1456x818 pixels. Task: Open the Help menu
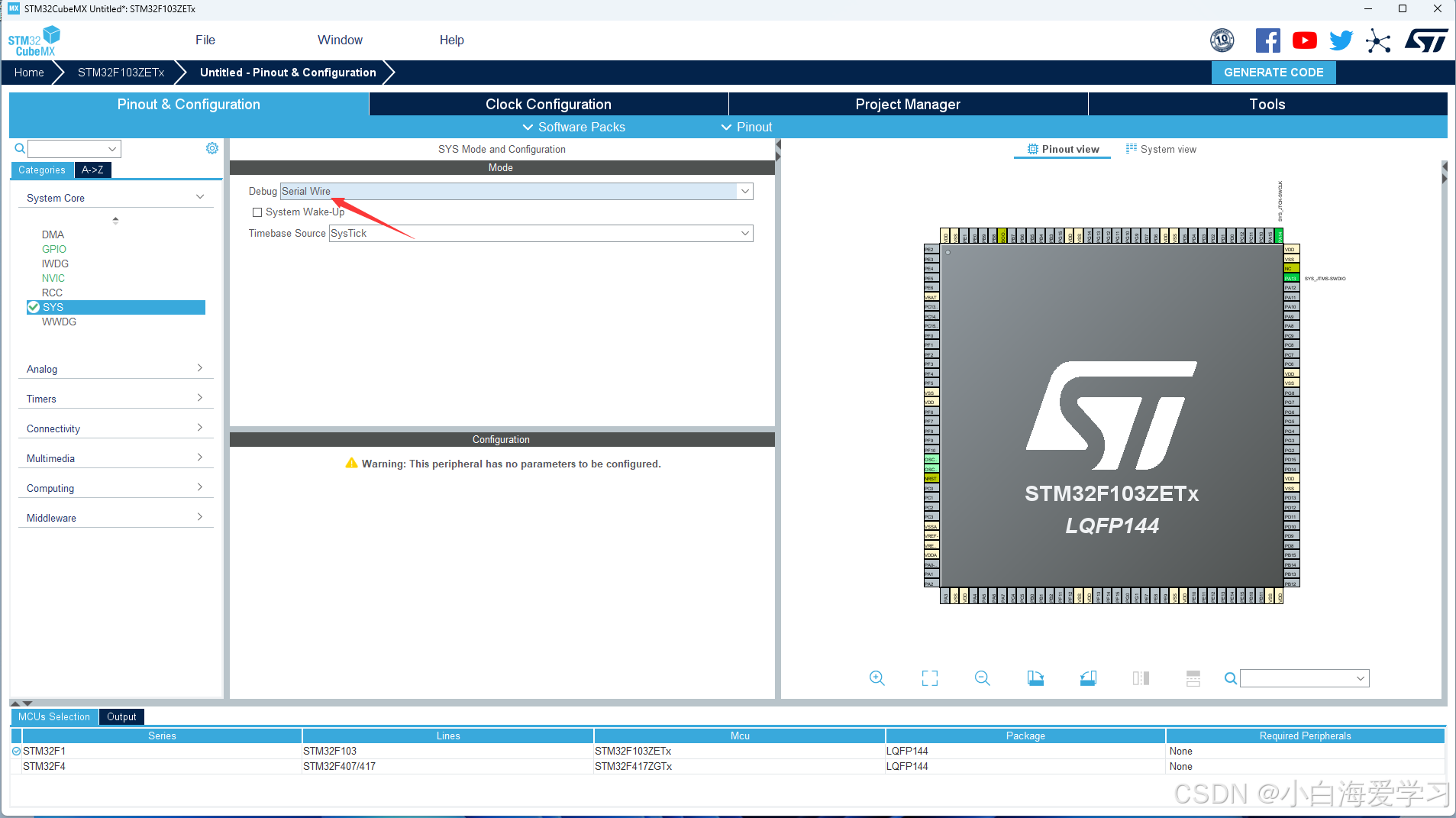tap(451, 40)
